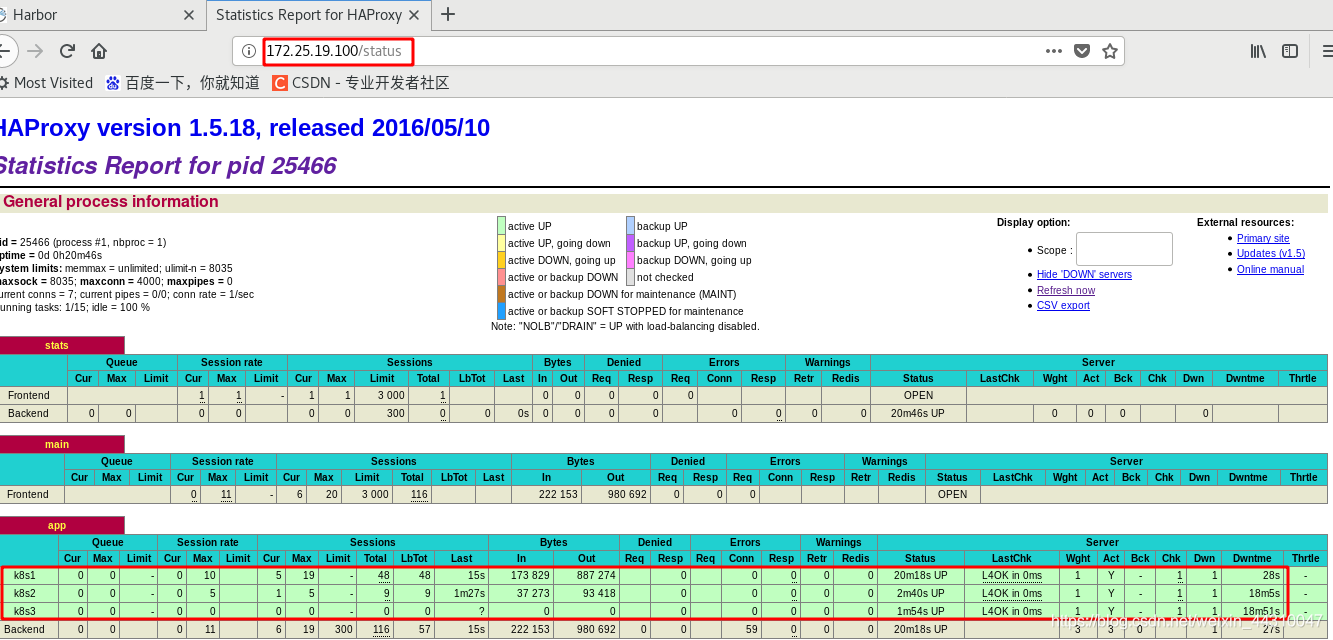The image size is (1333, 640).
Task: Click the 20m18s UP status of k8s1
Action: pyautogui.click(x=919, y=576)
